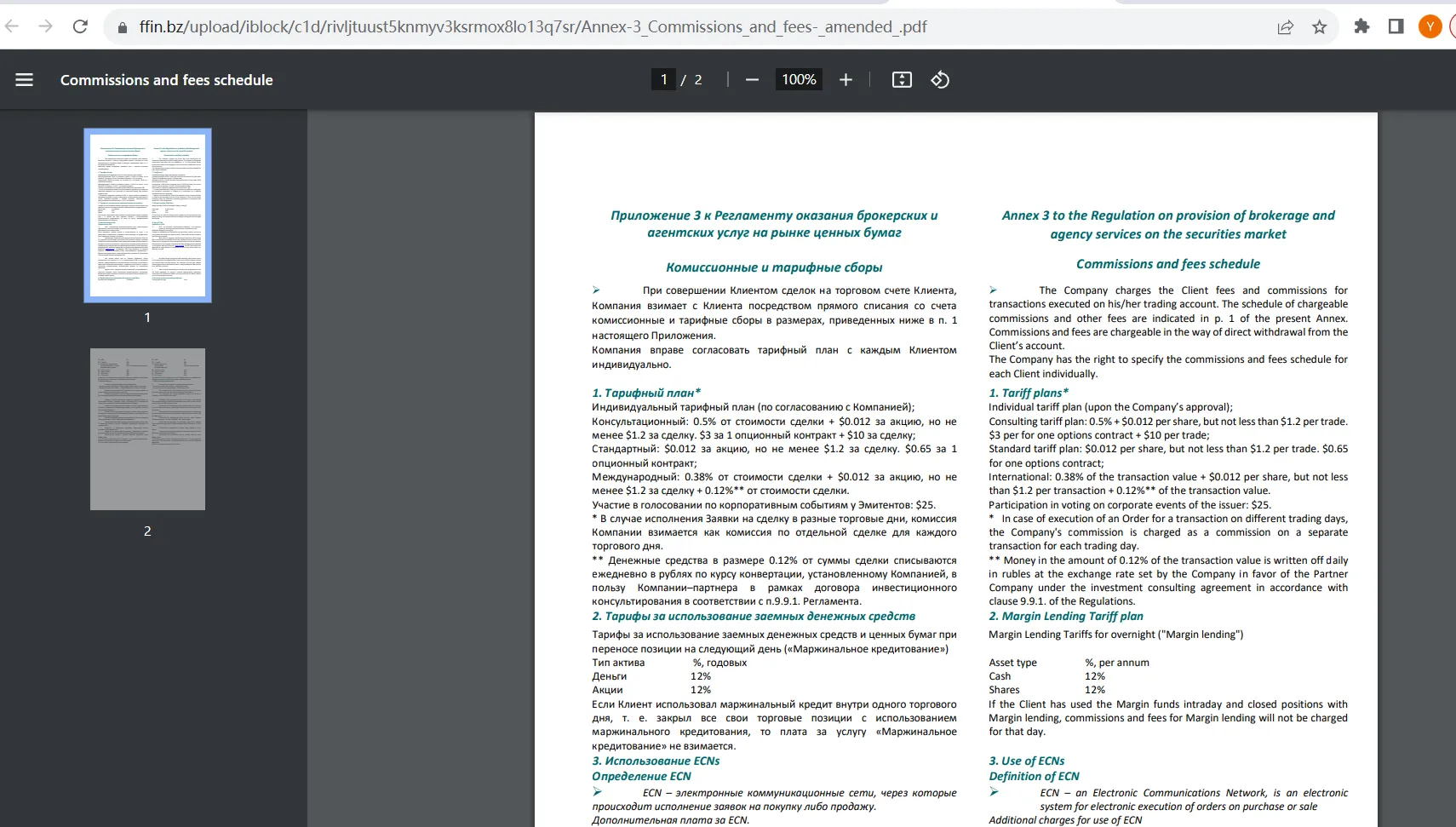View site security lock information
The image size is (1456, 827).
(123, 27)
